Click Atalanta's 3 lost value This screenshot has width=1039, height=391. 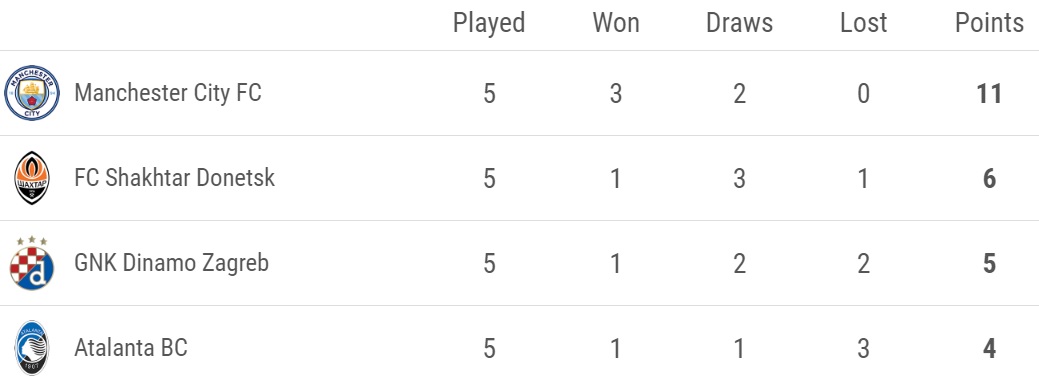[x=863, y=349]
